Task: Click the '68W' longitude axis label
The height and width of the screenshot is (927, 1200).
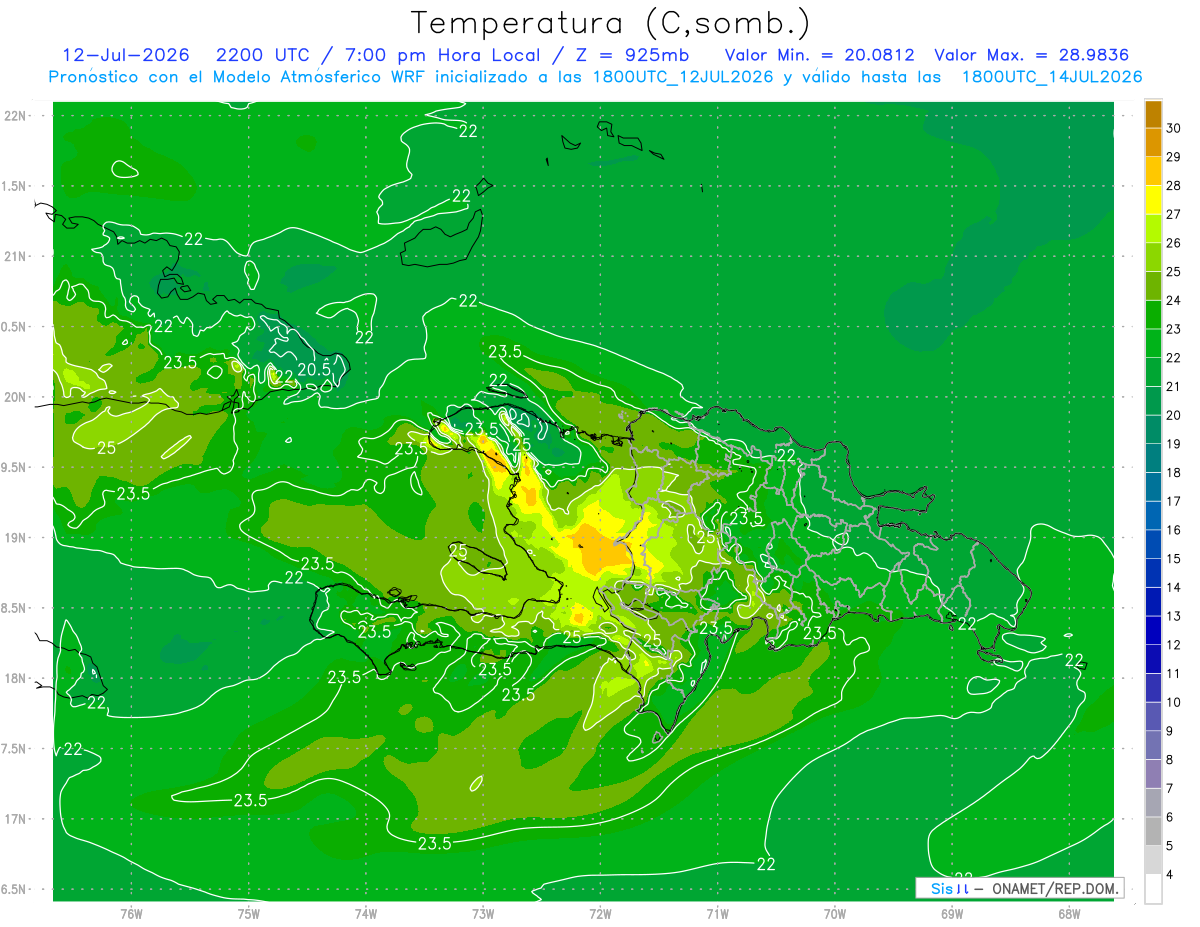Action: [1069, 913]
